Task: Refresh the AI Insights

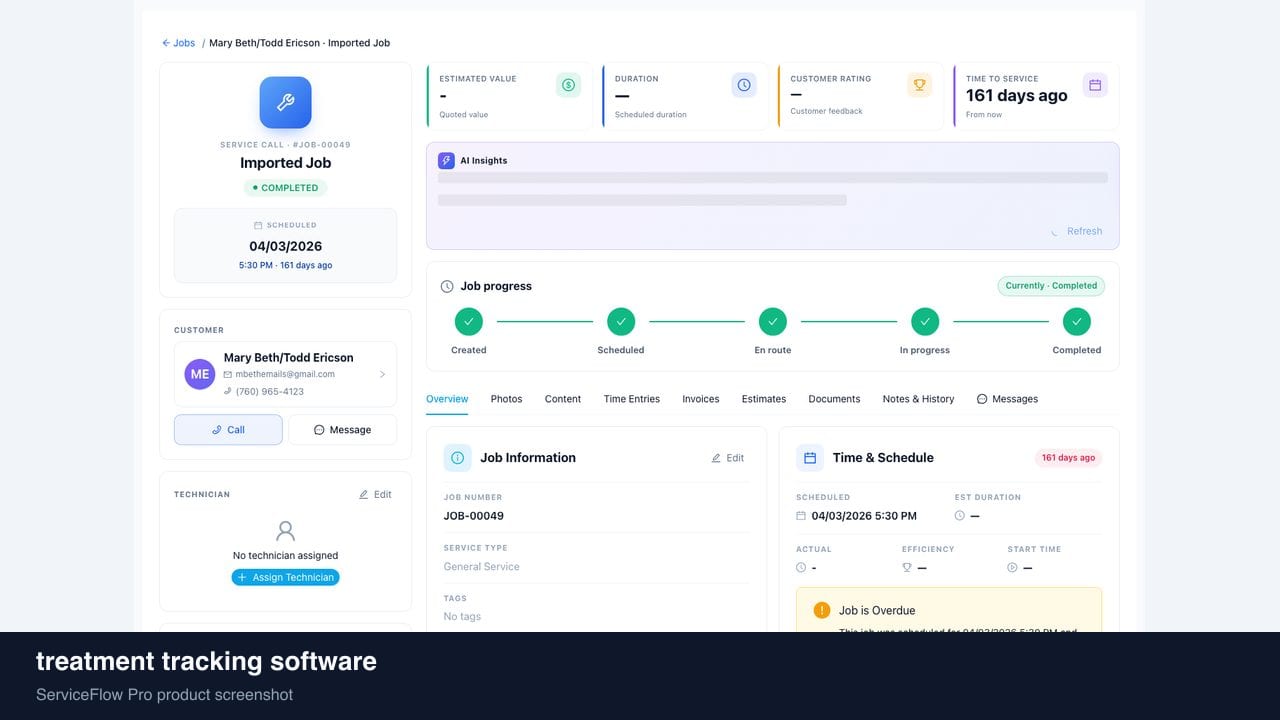Action: coord(1076,231)
